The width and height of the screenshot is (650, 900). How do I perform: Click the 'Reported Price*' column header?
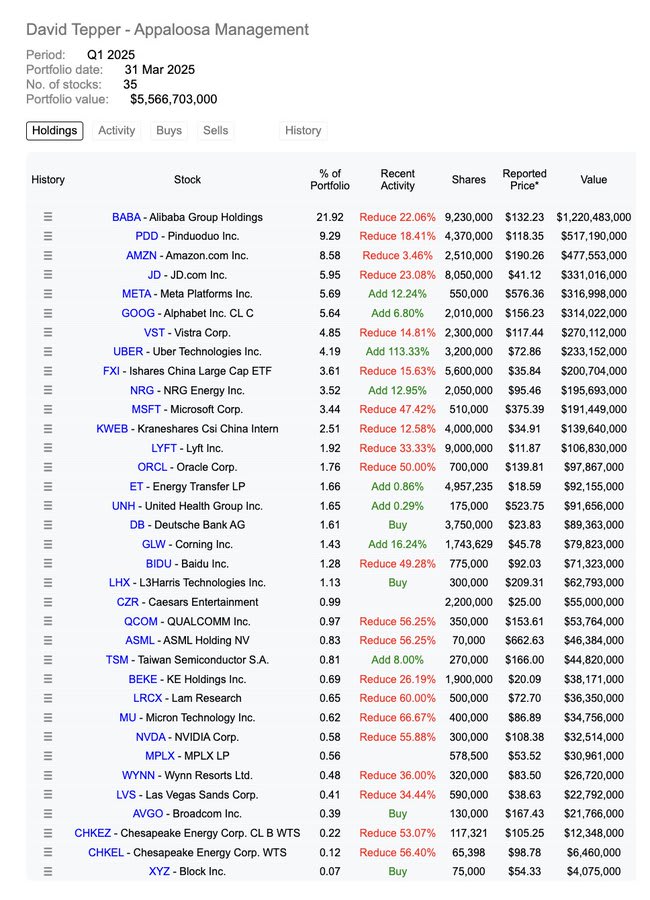click(524, 180)
